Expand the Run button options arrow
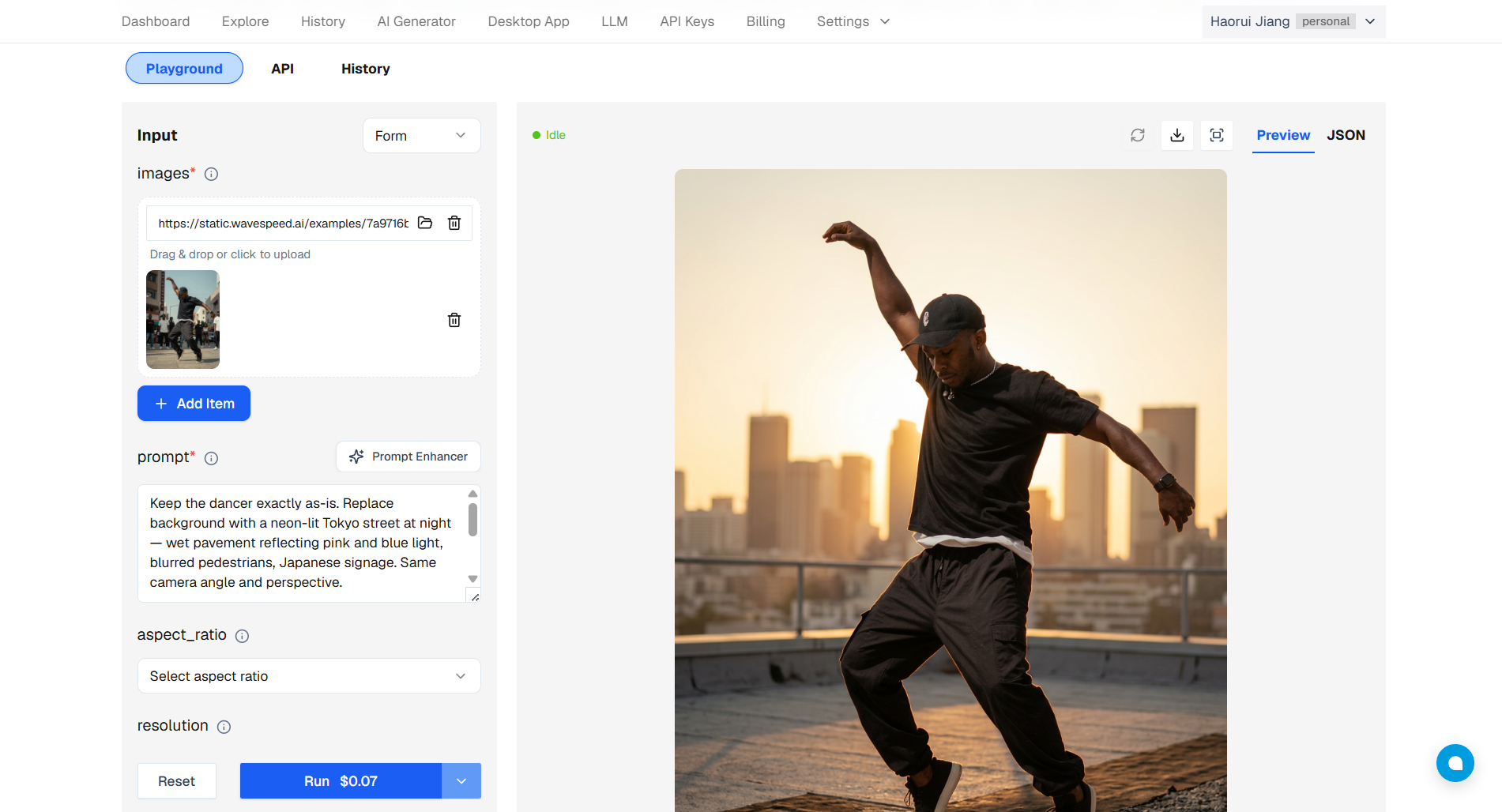The image size is (1502, 812). point(461,781)
